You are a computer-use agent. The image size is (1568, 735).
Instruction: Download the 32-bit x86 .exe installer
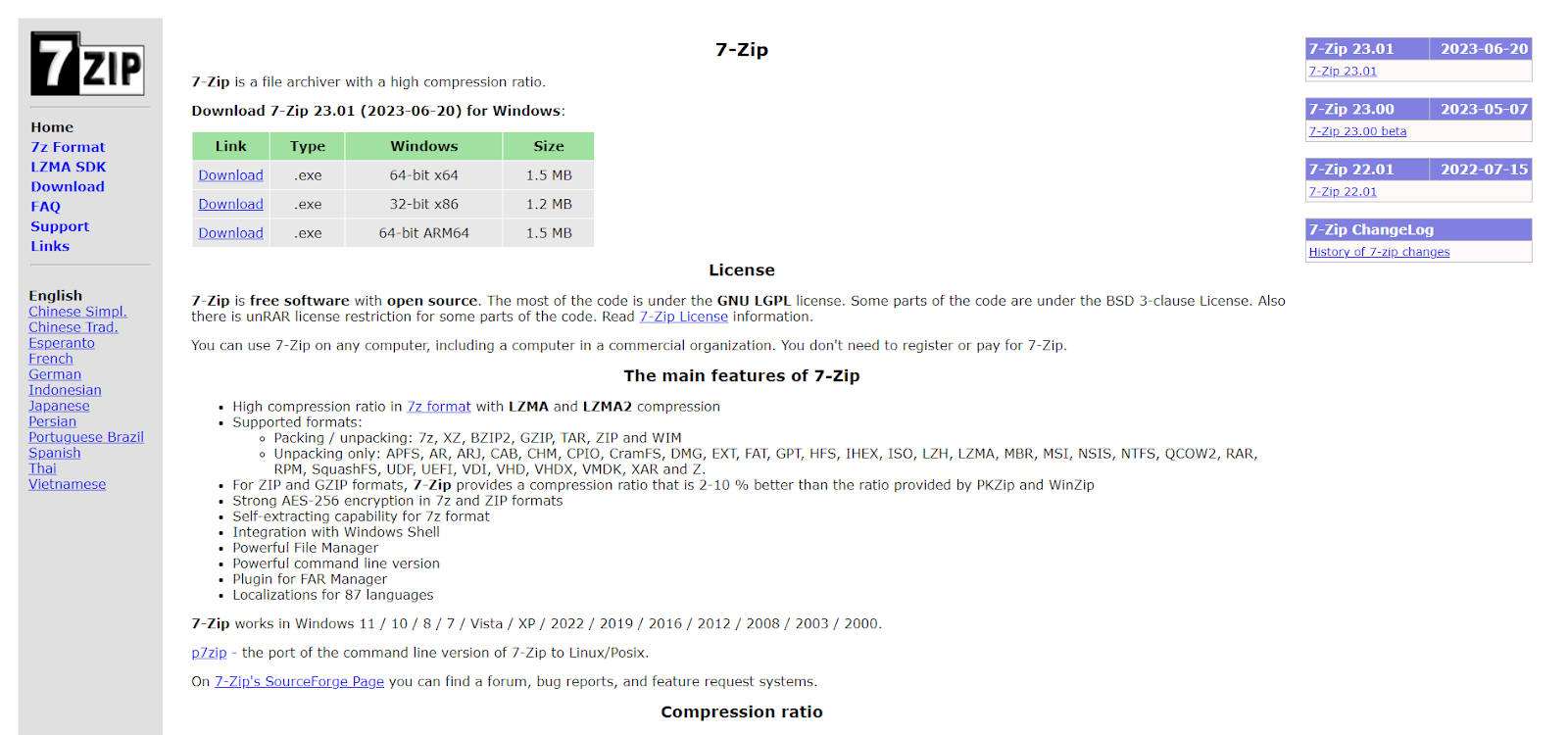(230, 204)
